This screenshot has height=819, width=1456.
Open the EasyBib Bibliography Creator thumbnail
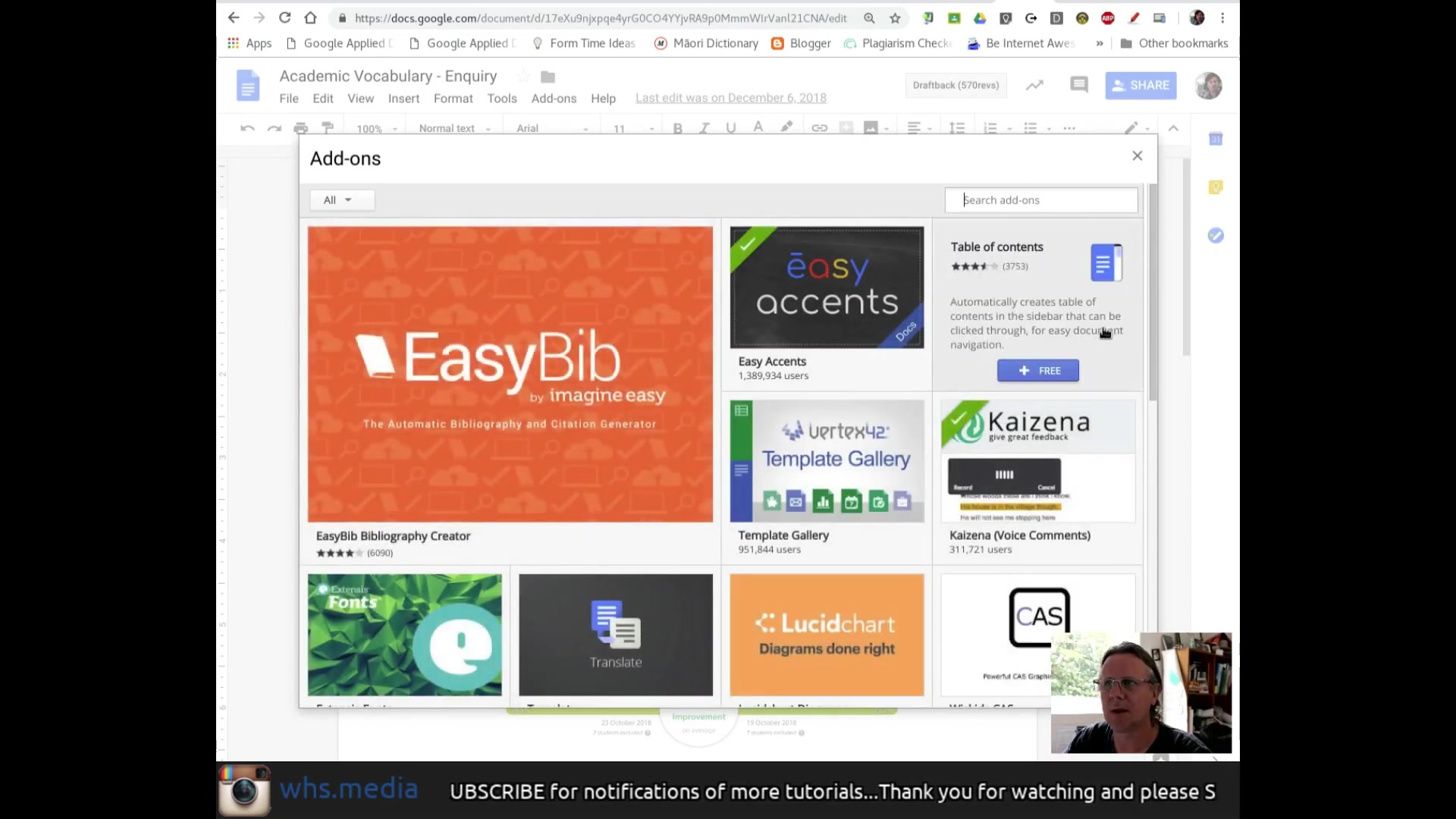click(x=510, y=374)
